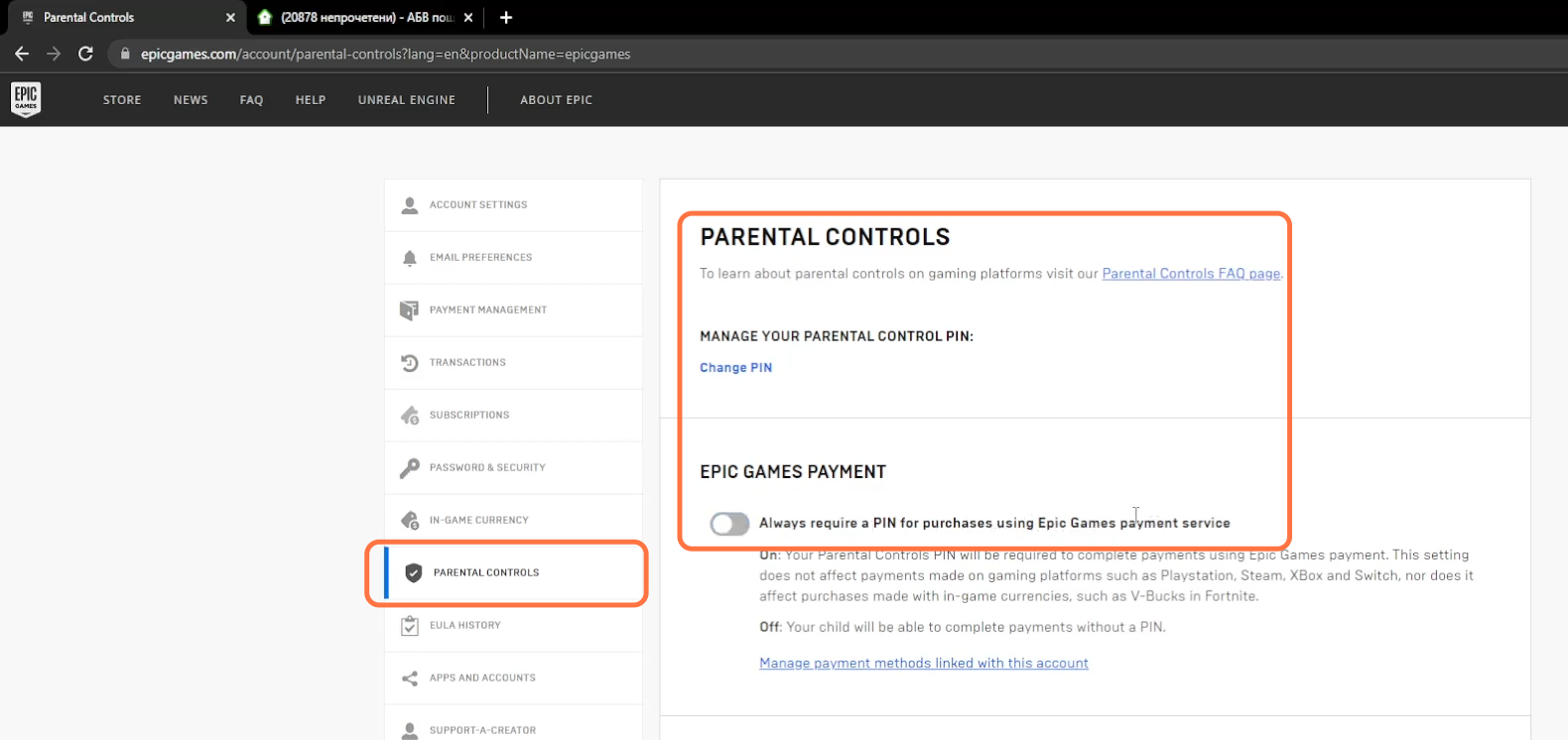Enable PIN requirement toggle for purchases
The image size is (1568, 740).
[x=729, y=524]
